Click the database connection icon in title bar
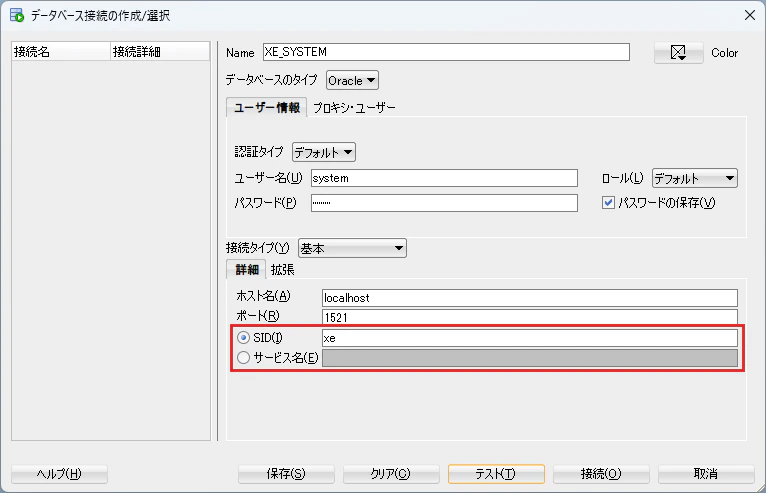Screen dimensions: 766x493 click(17, 15)
